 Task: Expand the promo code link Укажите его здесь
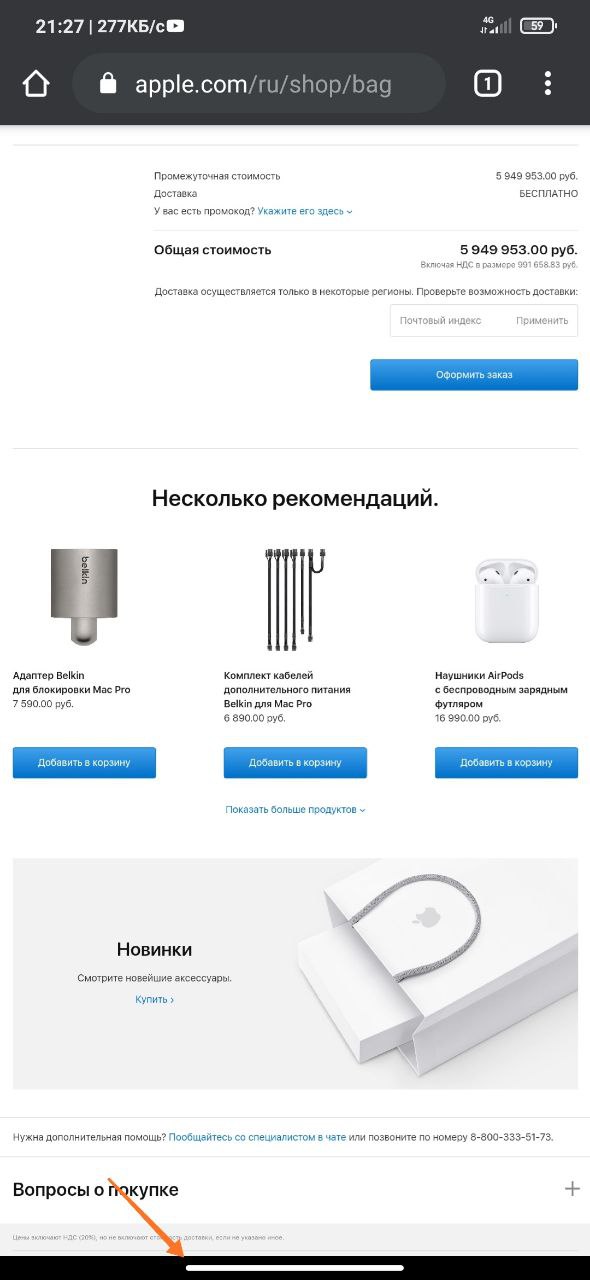click(305, 211)
